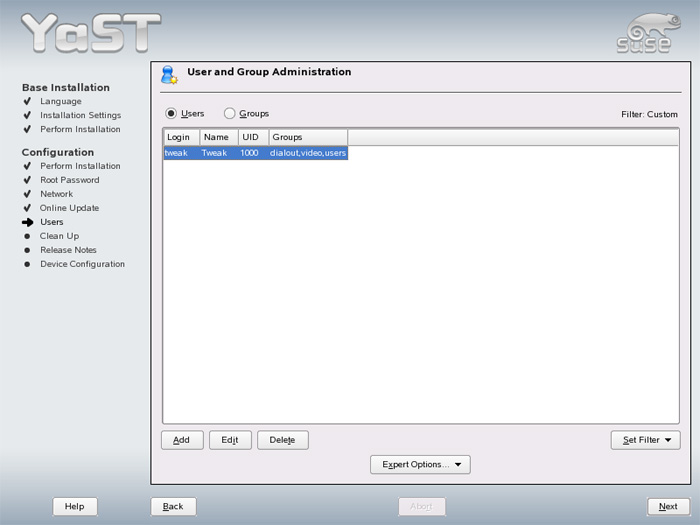Viewport: 700px width, 525px height.
Task: Click 'Release Notes' in the sidebar
Action: [68, 250]
